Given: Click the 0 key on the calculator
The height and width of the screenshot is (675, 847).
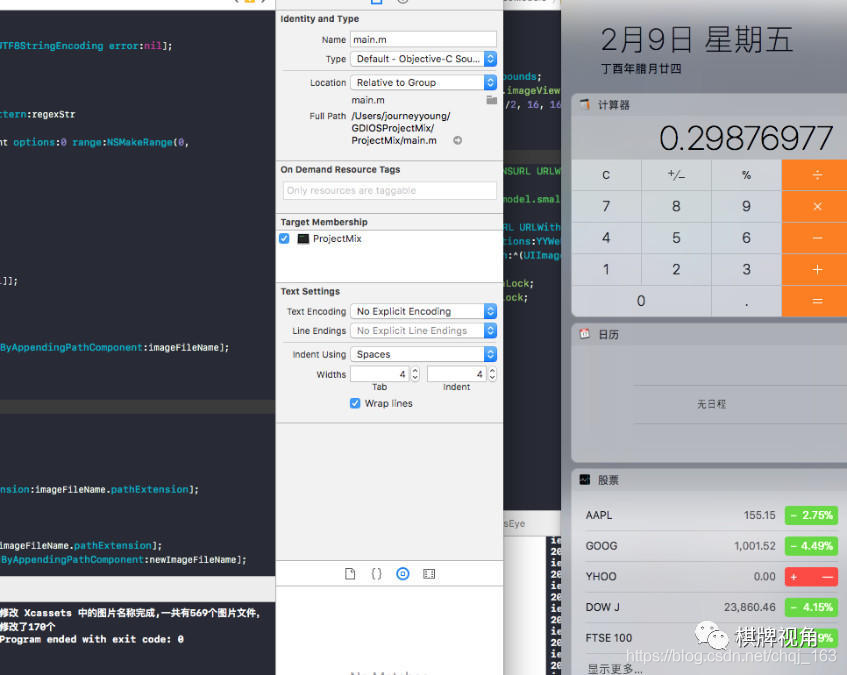Looking at the screenshot, I should (641, 301).
